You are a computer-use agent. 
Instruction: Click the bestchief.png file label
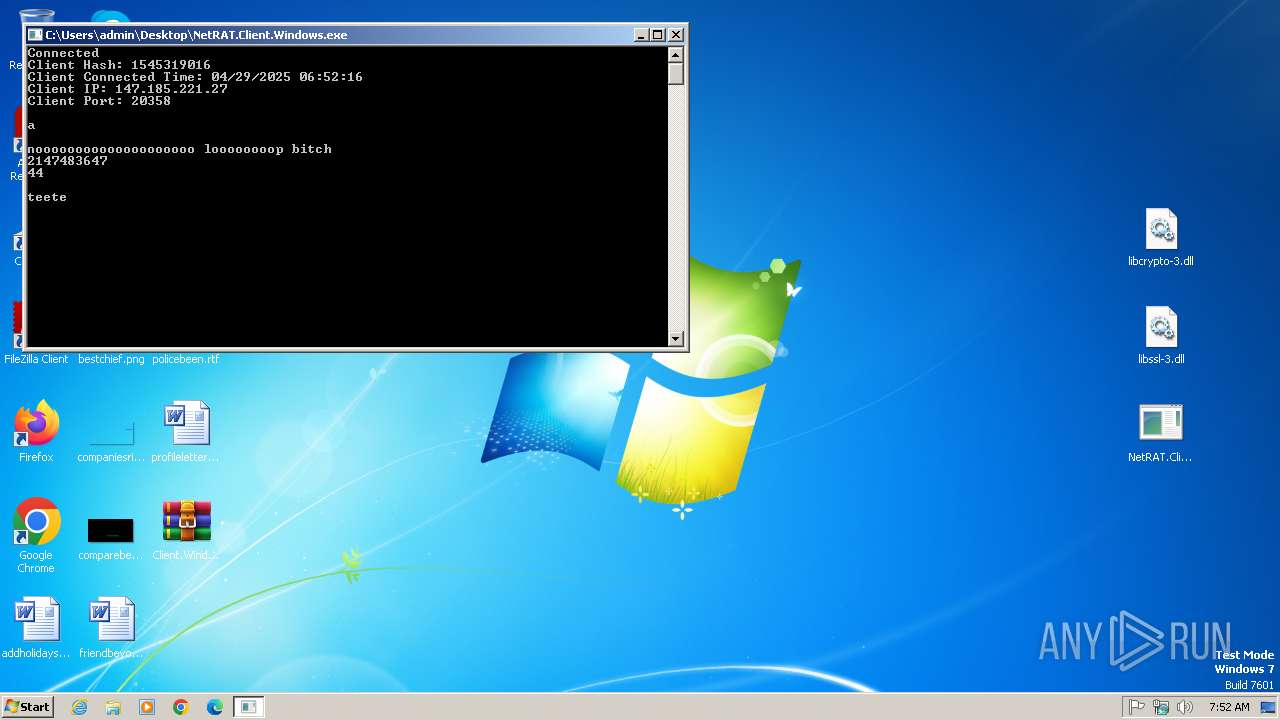(111, 359)
